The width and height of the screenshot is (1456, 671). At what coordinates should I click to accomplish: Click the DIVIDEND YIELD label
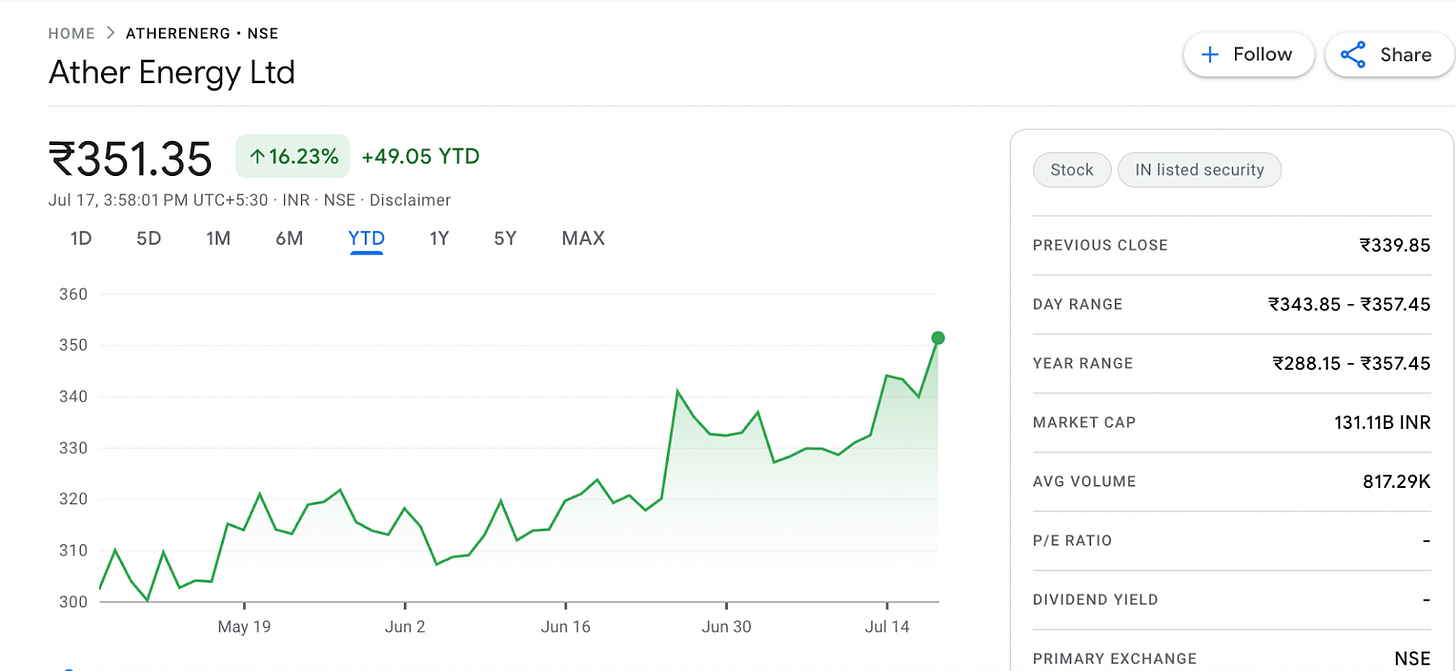tap(1096, 600)
